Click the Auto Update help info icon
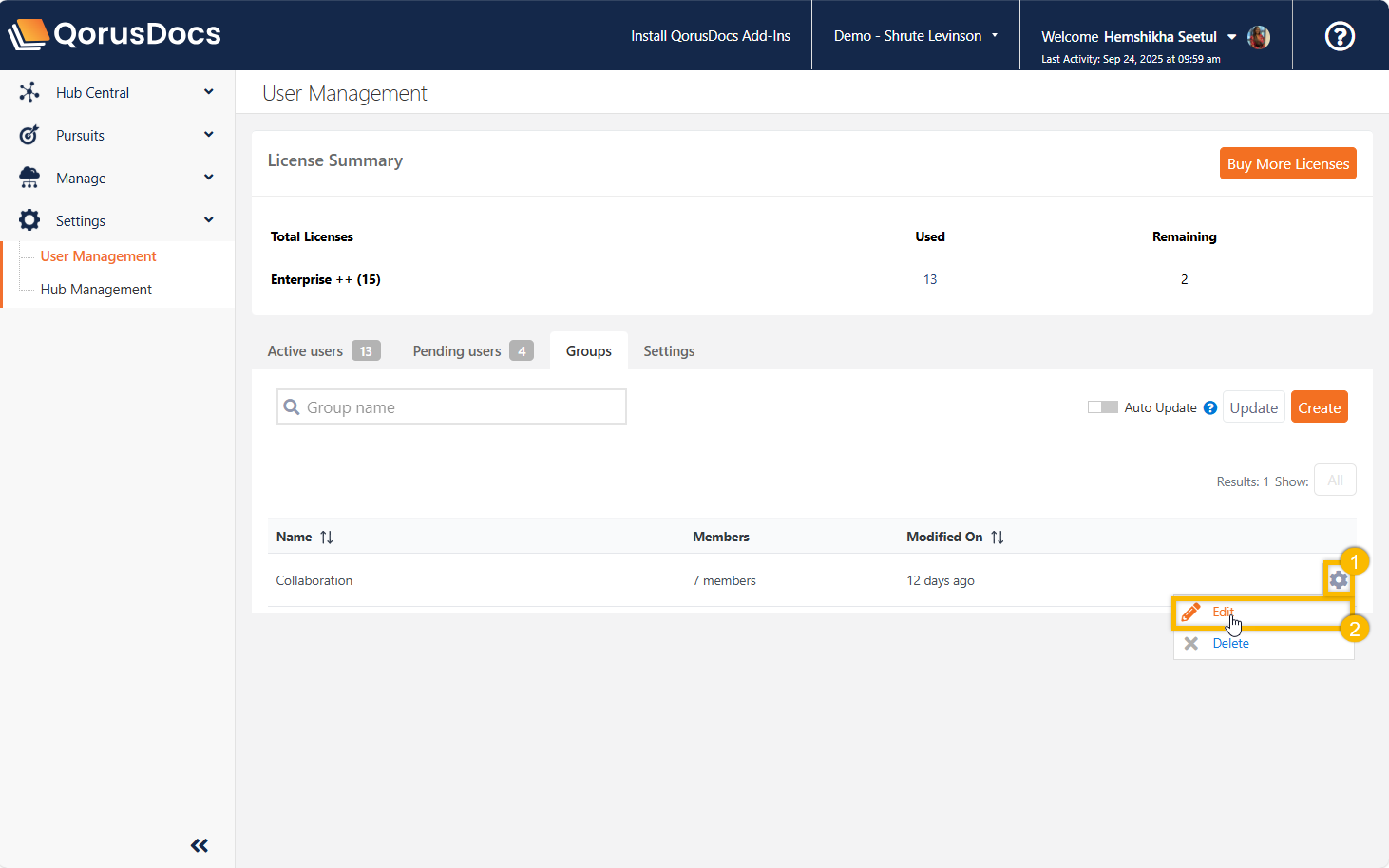 coord(1210,407)
